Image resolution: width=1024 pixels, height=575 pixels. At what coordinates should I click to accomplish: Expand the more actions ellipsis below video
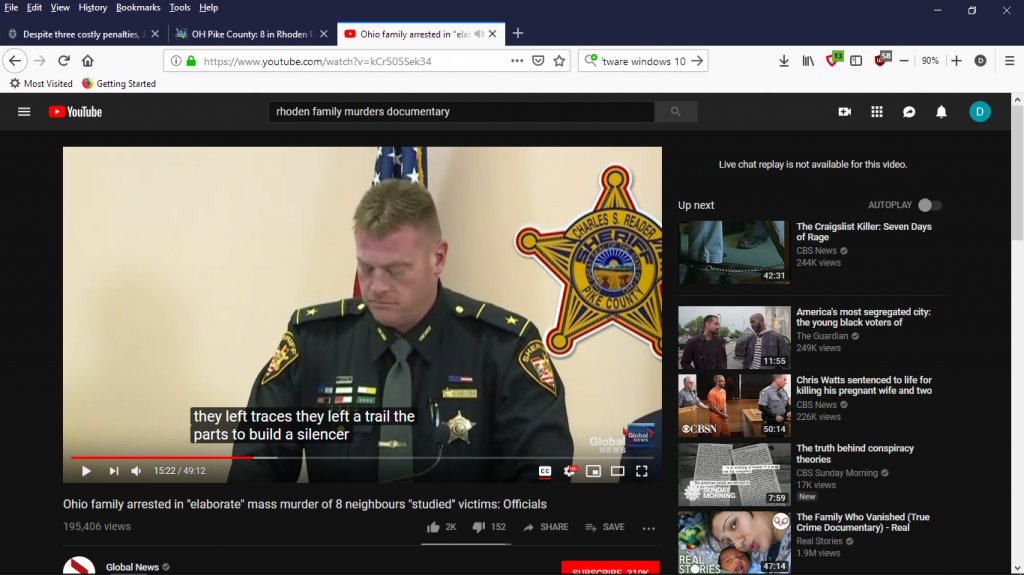click(648, 528)
